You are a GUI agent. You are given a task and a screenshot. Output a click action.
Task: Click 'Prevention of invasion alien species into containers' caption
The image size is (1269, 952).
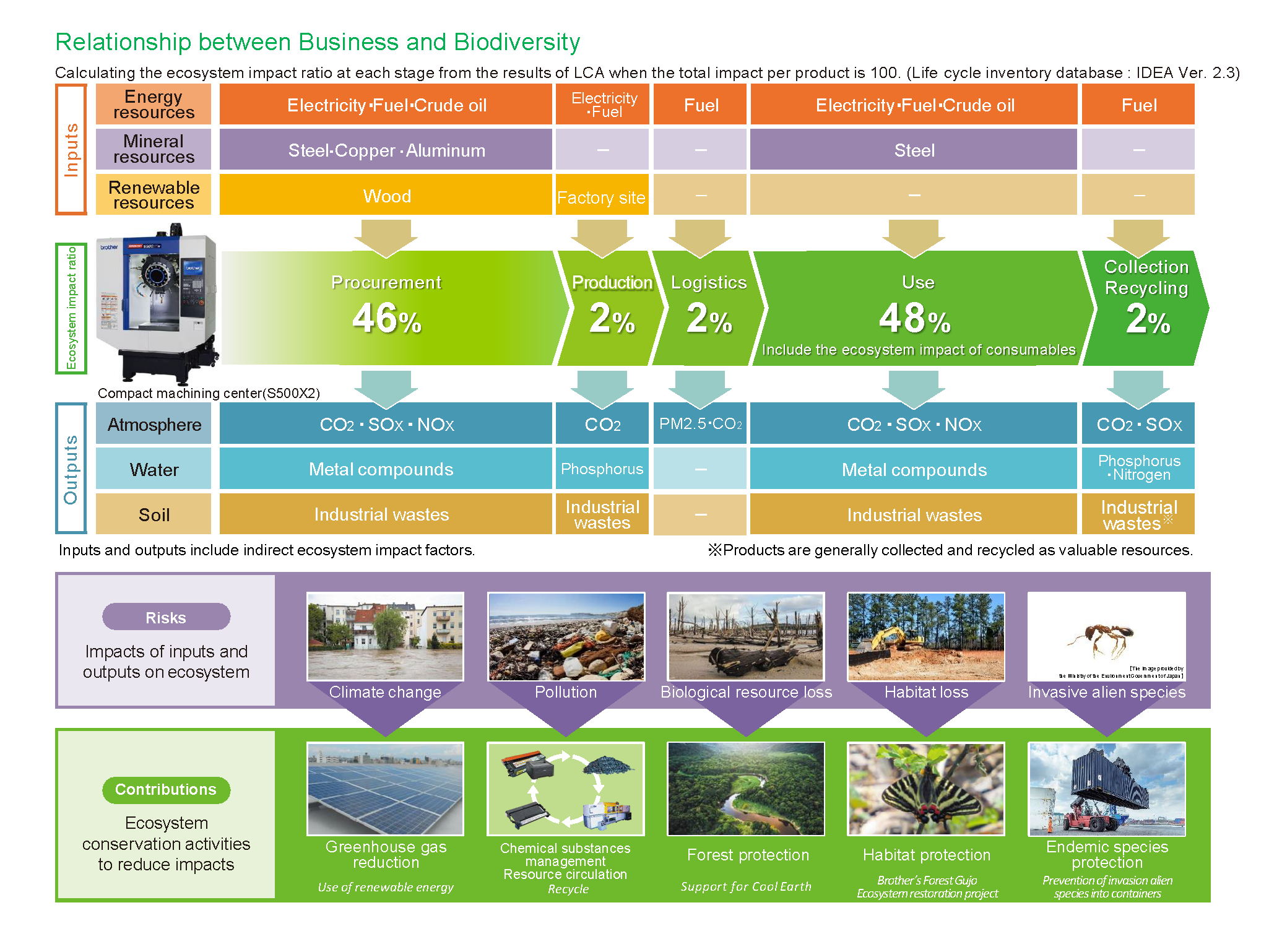coord(1107,887)
